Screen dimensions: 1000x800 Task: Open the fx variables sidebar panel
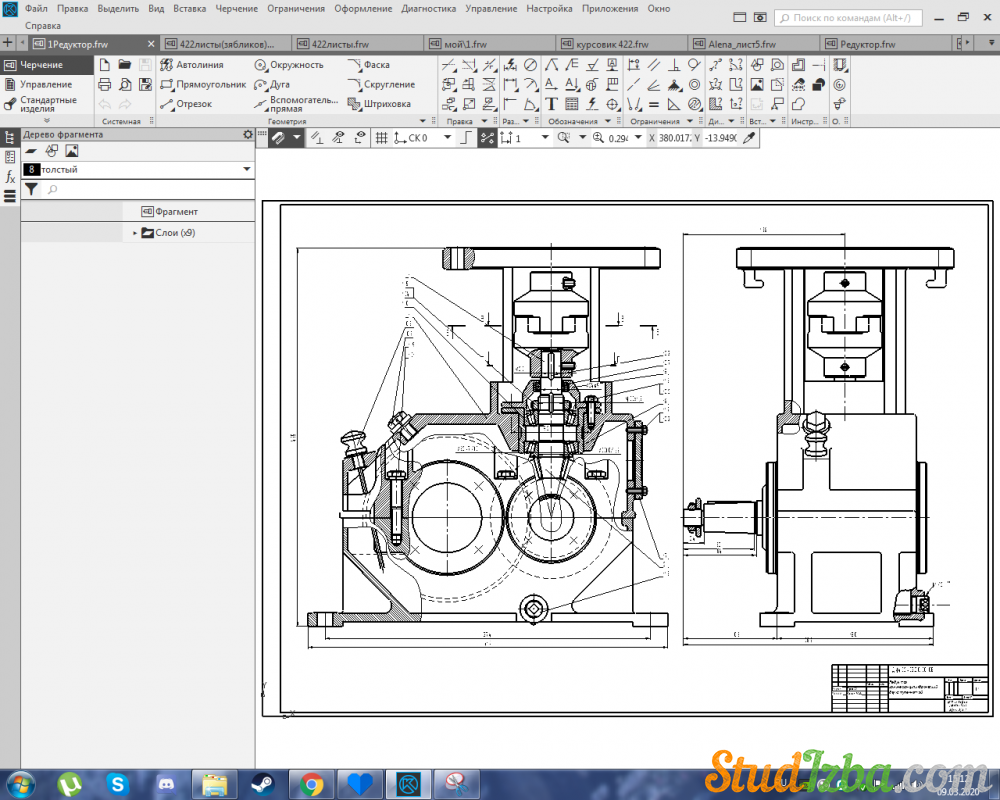10,177
